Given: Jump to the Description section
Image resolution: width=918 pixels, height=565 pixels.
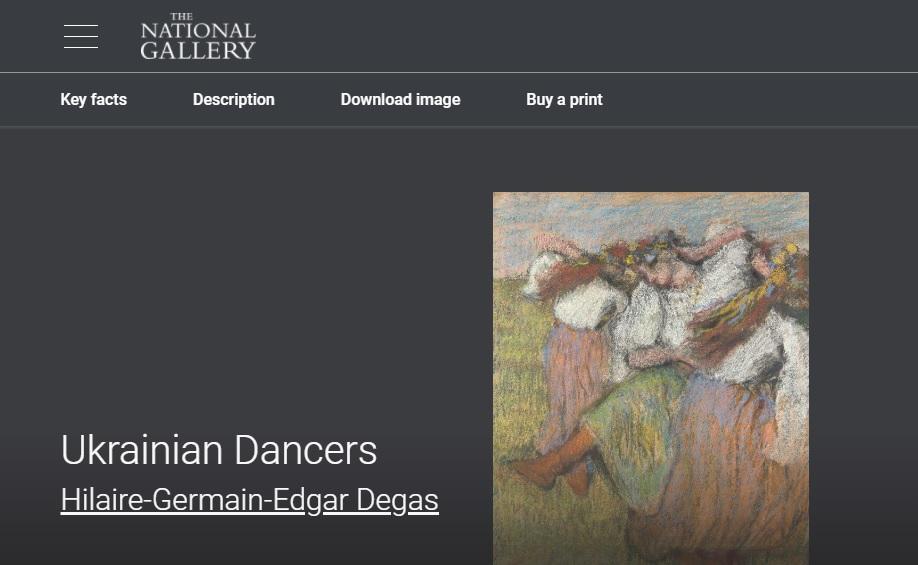Looking at the screenshot, I should point(234,100).
